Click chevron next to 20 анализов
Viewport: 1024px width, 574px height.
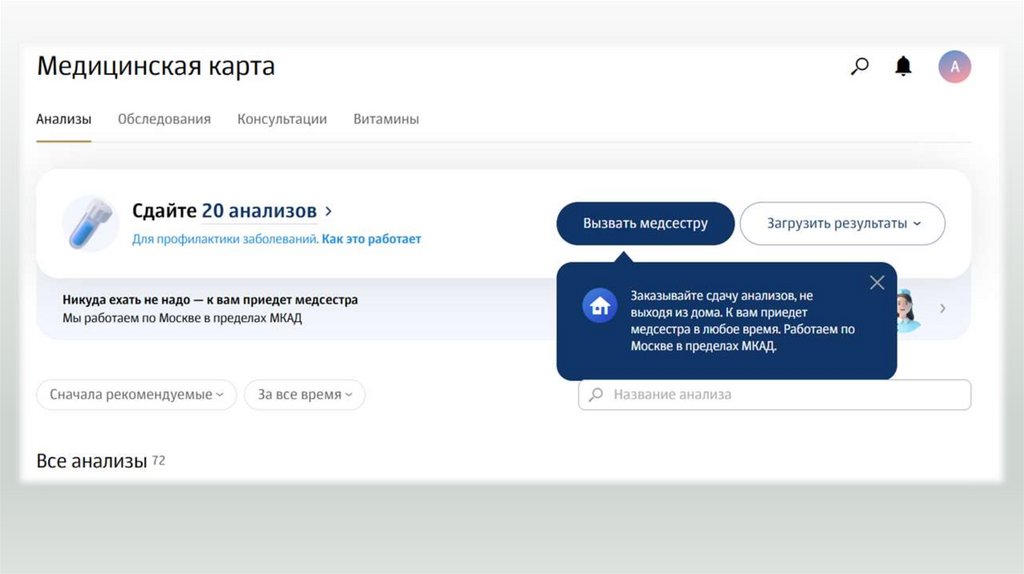pos(328,211)
